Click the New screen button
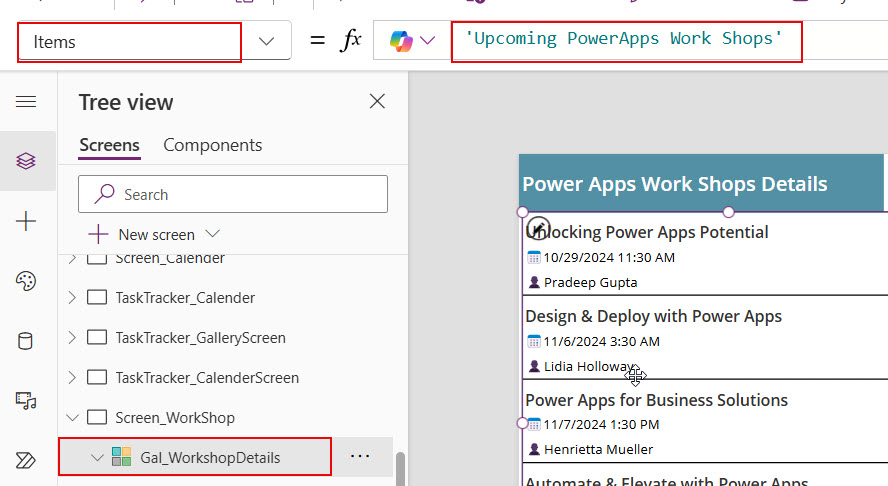This screenshot has width=888, height=486. point(142,235)
